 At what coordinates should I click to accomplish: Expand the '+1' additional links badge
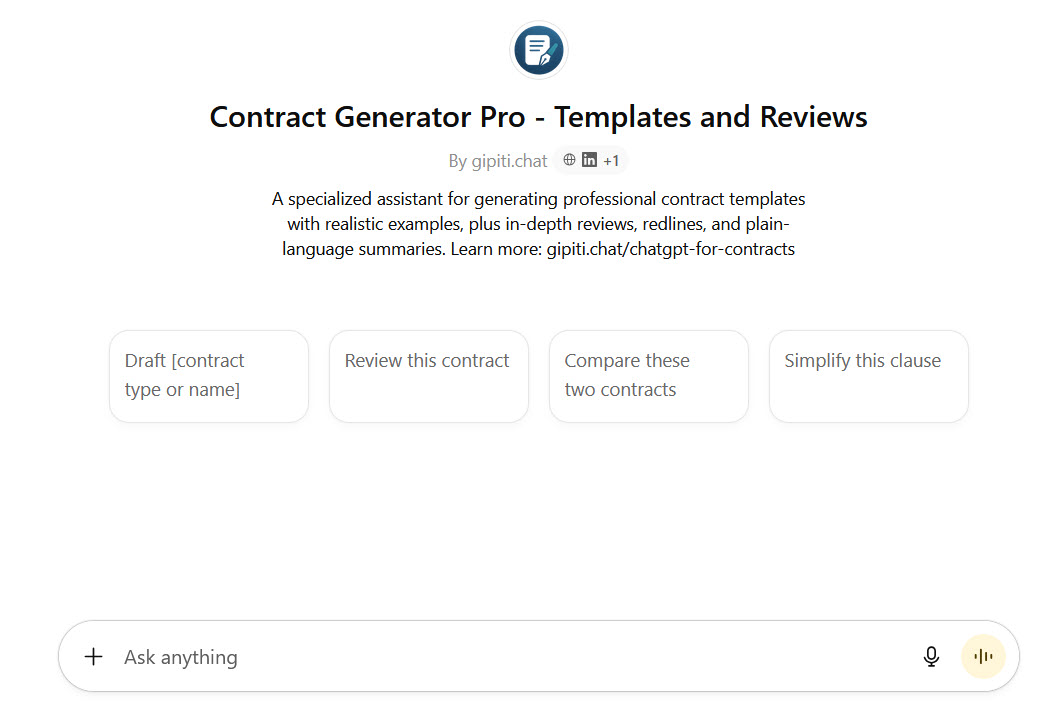click(611, 160)
